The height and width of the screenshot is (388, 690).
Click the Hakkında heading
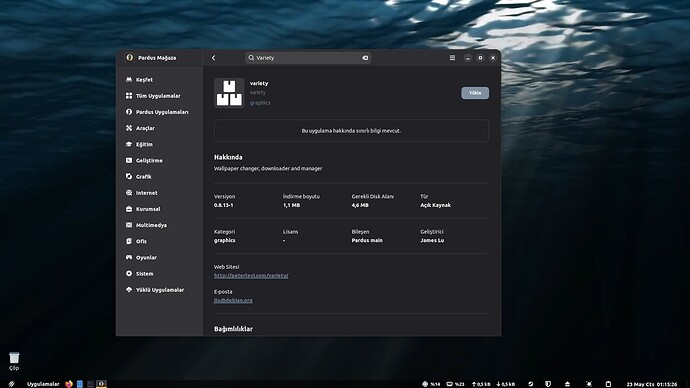click(228, 157)
